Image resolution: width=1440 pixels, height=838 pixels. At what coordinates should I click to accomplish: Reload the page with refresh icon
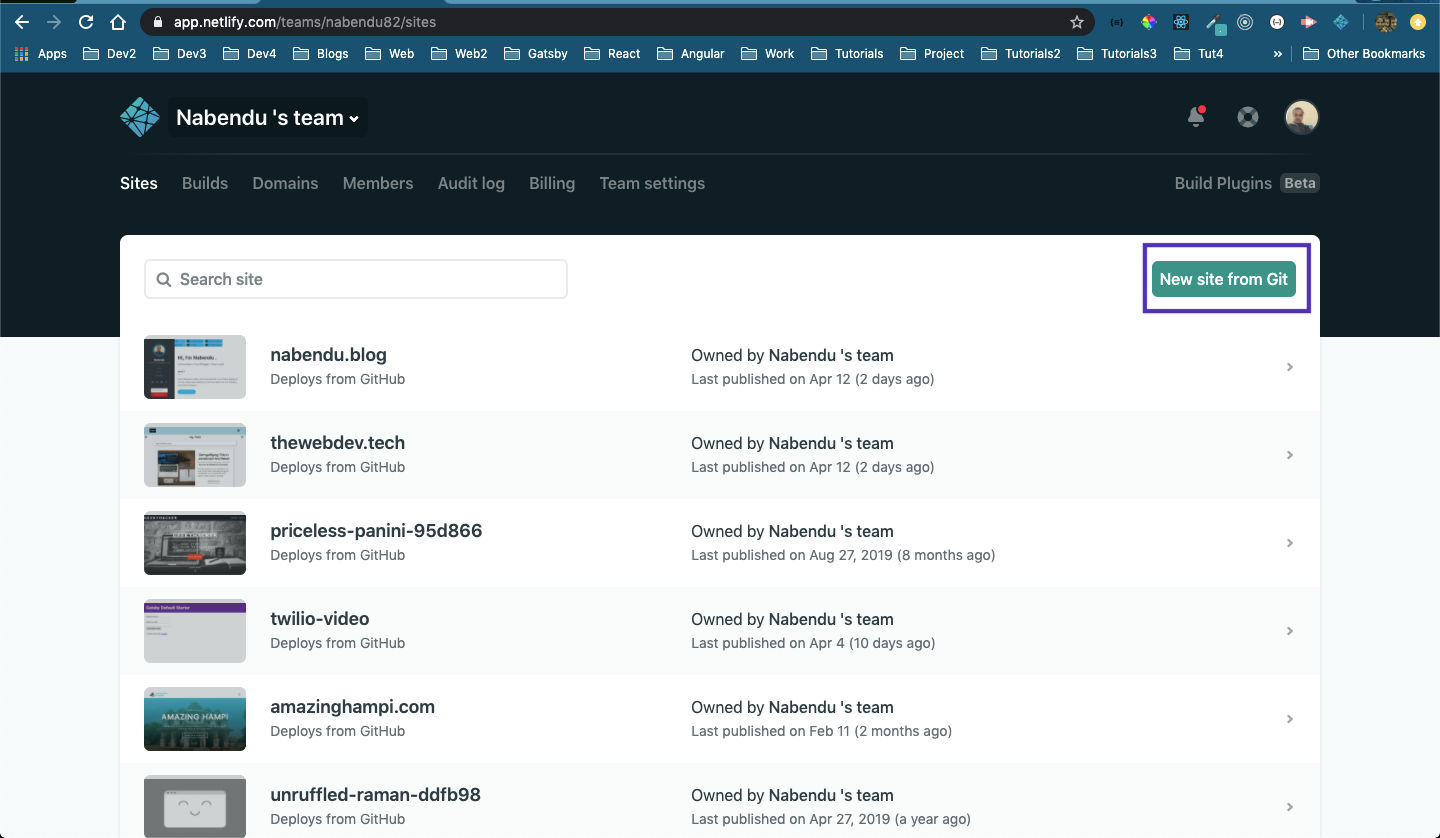click(x=86, y=21)
